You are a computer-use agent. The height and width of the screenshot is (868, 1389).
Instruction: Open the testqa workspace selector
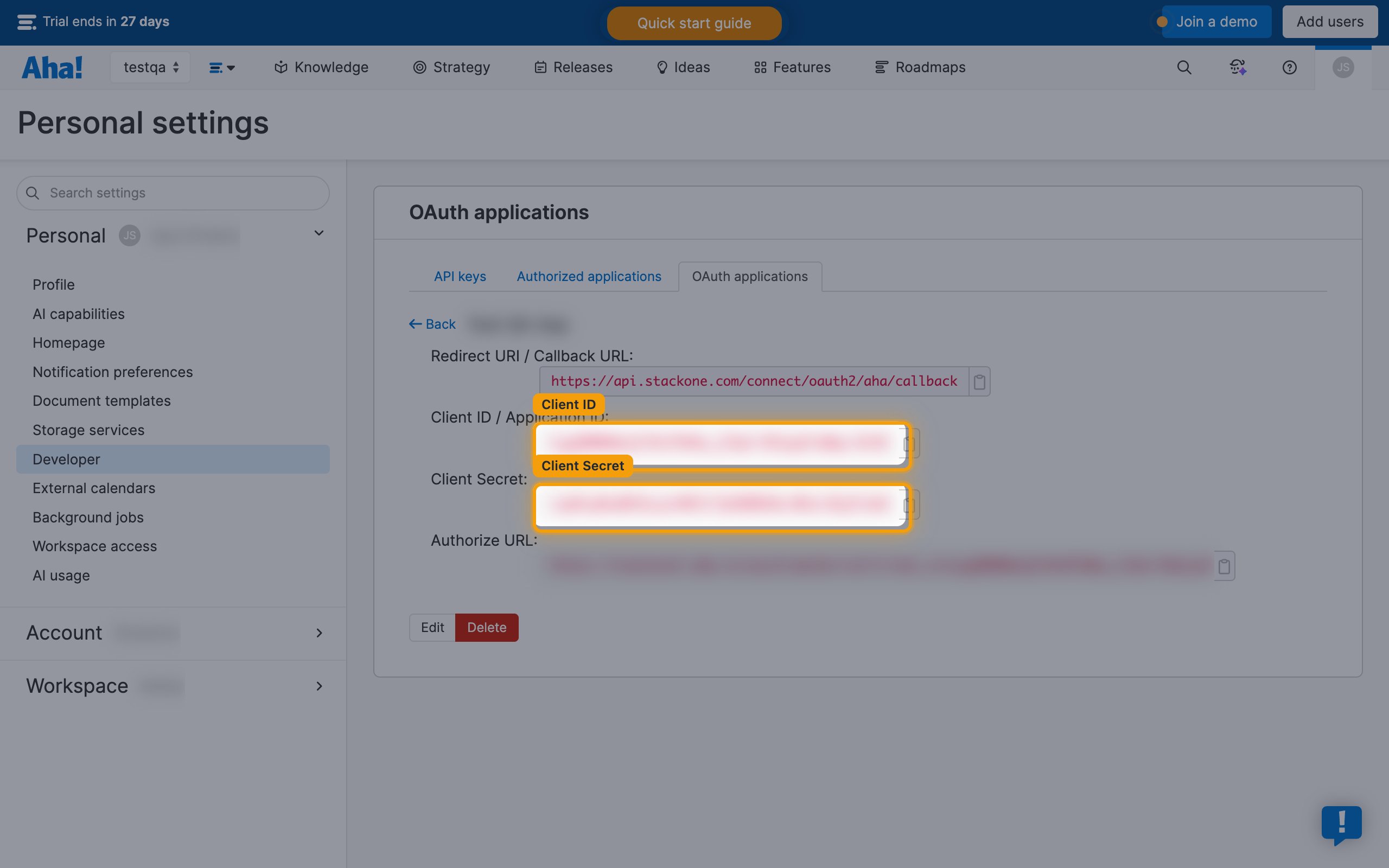click(150, 67)
